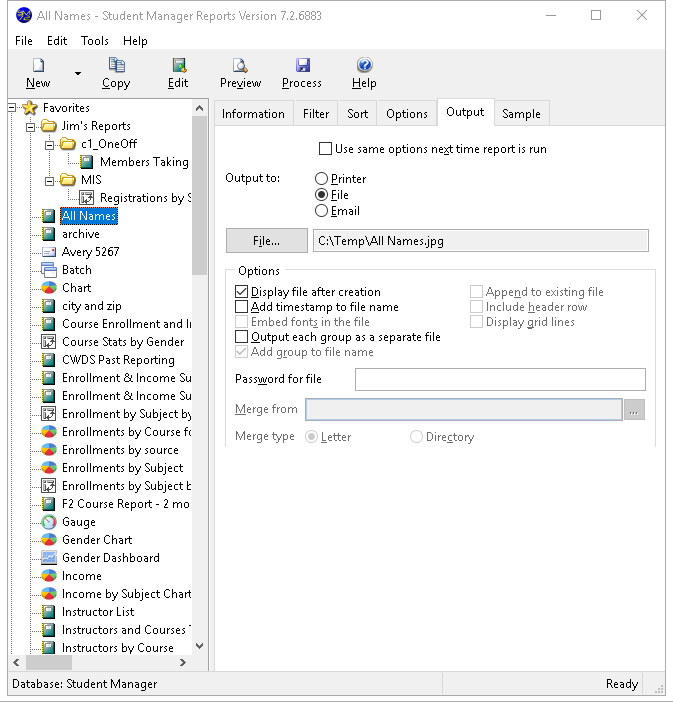
Task: Uncheck Display file after creation
Action: pyautogui.click(x=241, y=291)
